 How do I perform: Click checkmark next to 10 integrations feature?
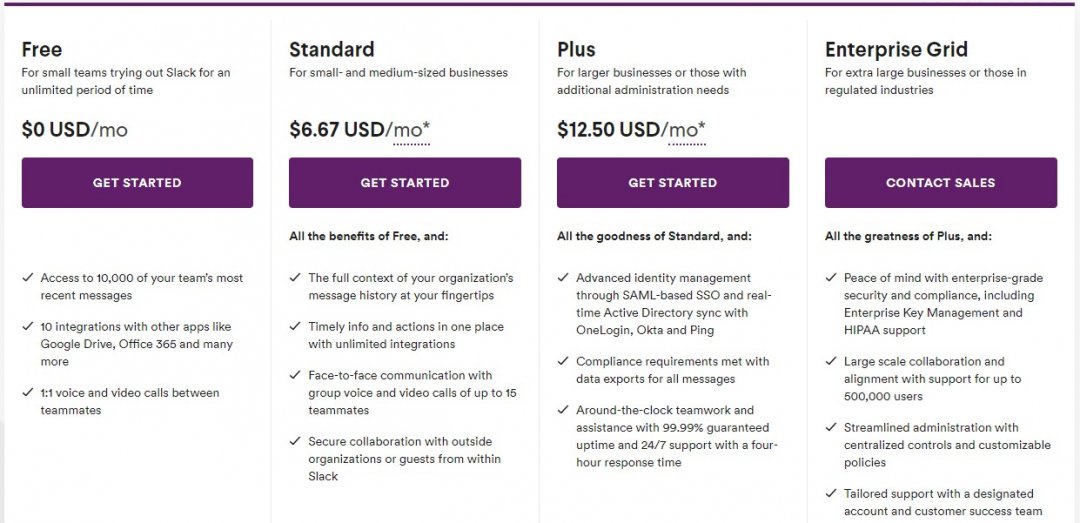28,326
